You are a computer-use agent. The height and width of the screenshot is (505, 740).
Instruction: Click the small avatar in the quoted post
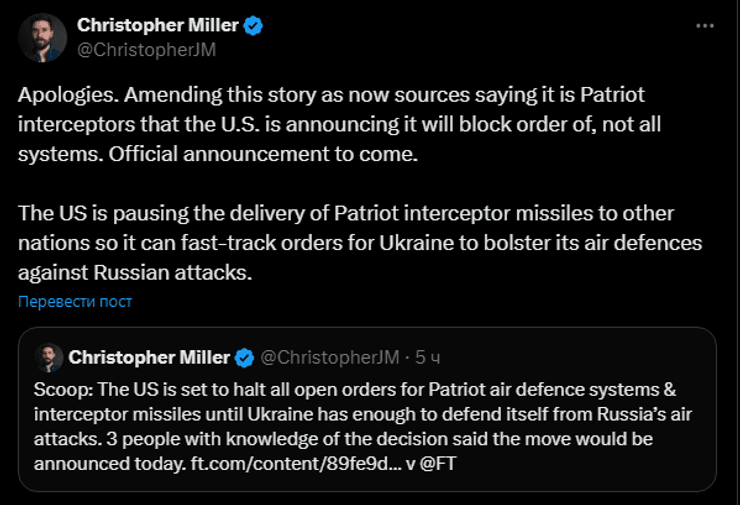[49, 357]
